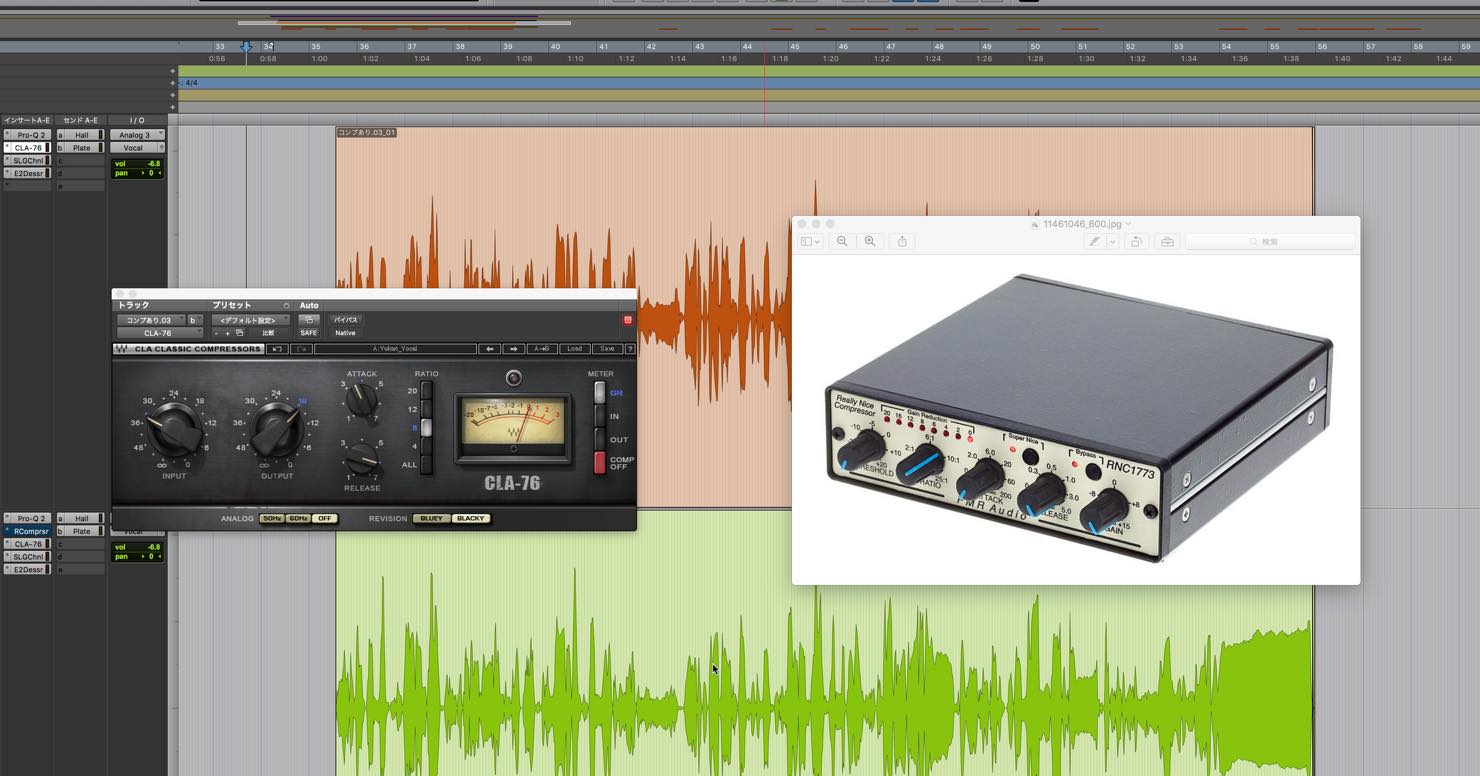1480x776 pixels.
Task: Click the CLA-76 INPUT knob
Action: pyautogui.click(x=175, y=429)
